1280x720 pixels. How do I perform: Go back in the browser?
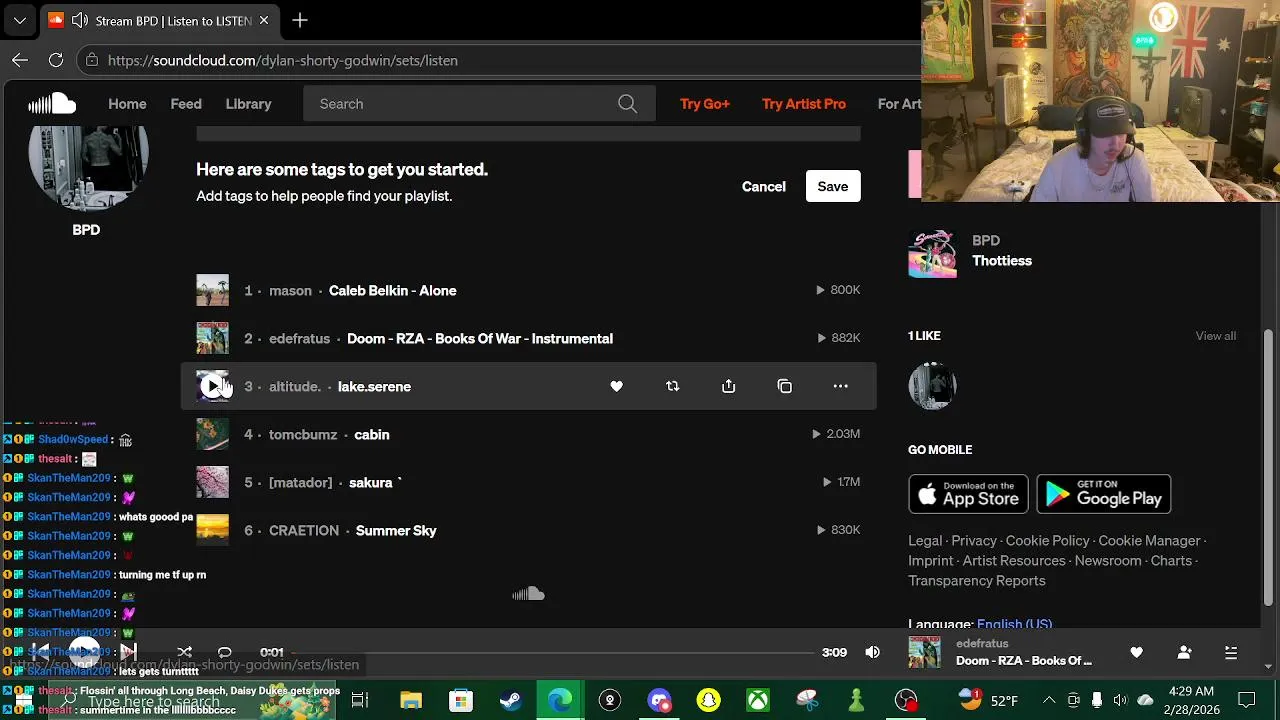coord(20,60)
